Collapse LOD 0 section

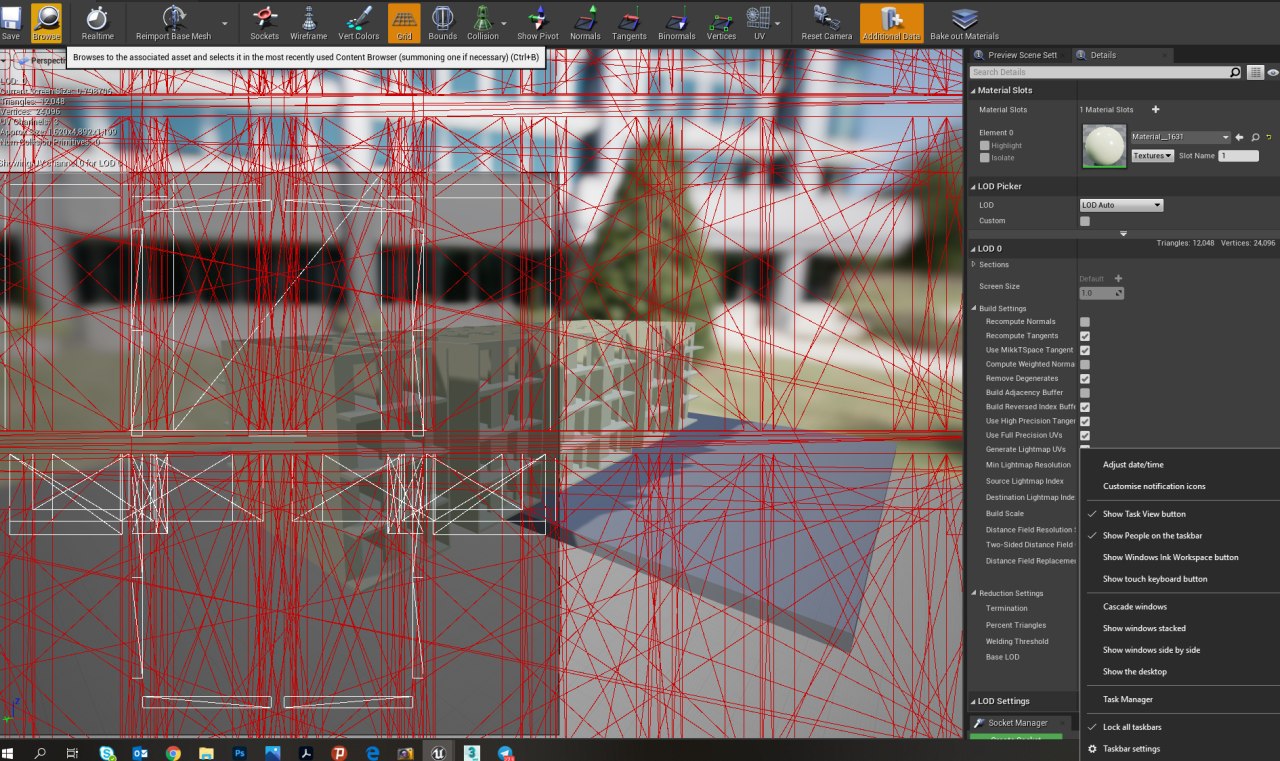coord(973,248)
